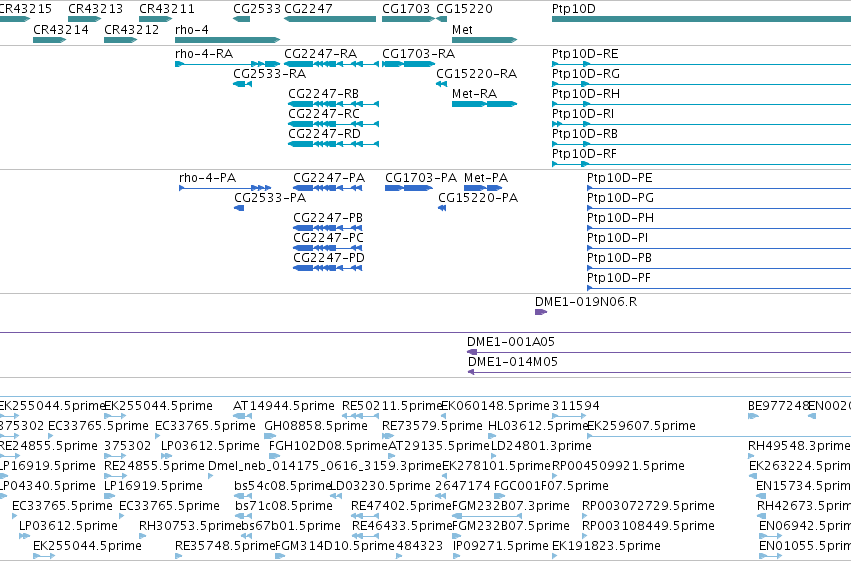Select the 311594 feature
This screenshot has width=851, height=561.
tap(569, 416)
